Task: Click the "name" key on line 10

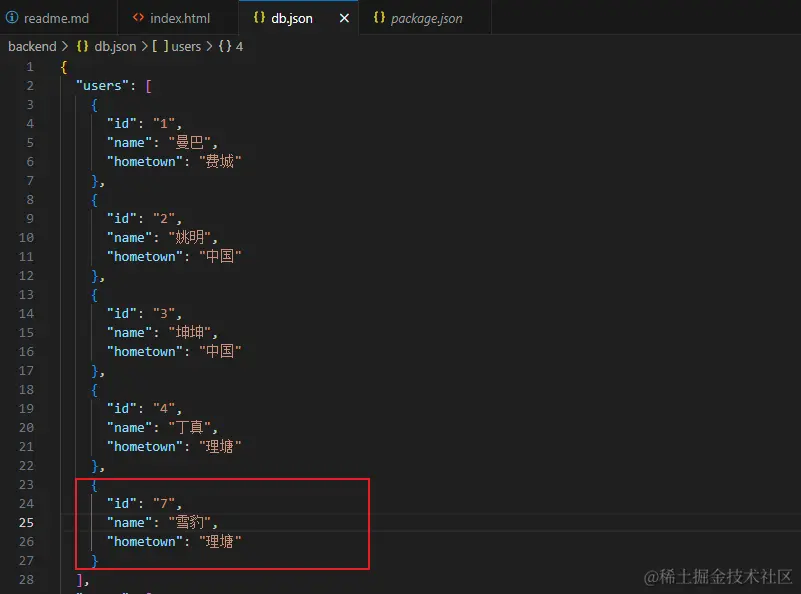Action: pos(129,237)
